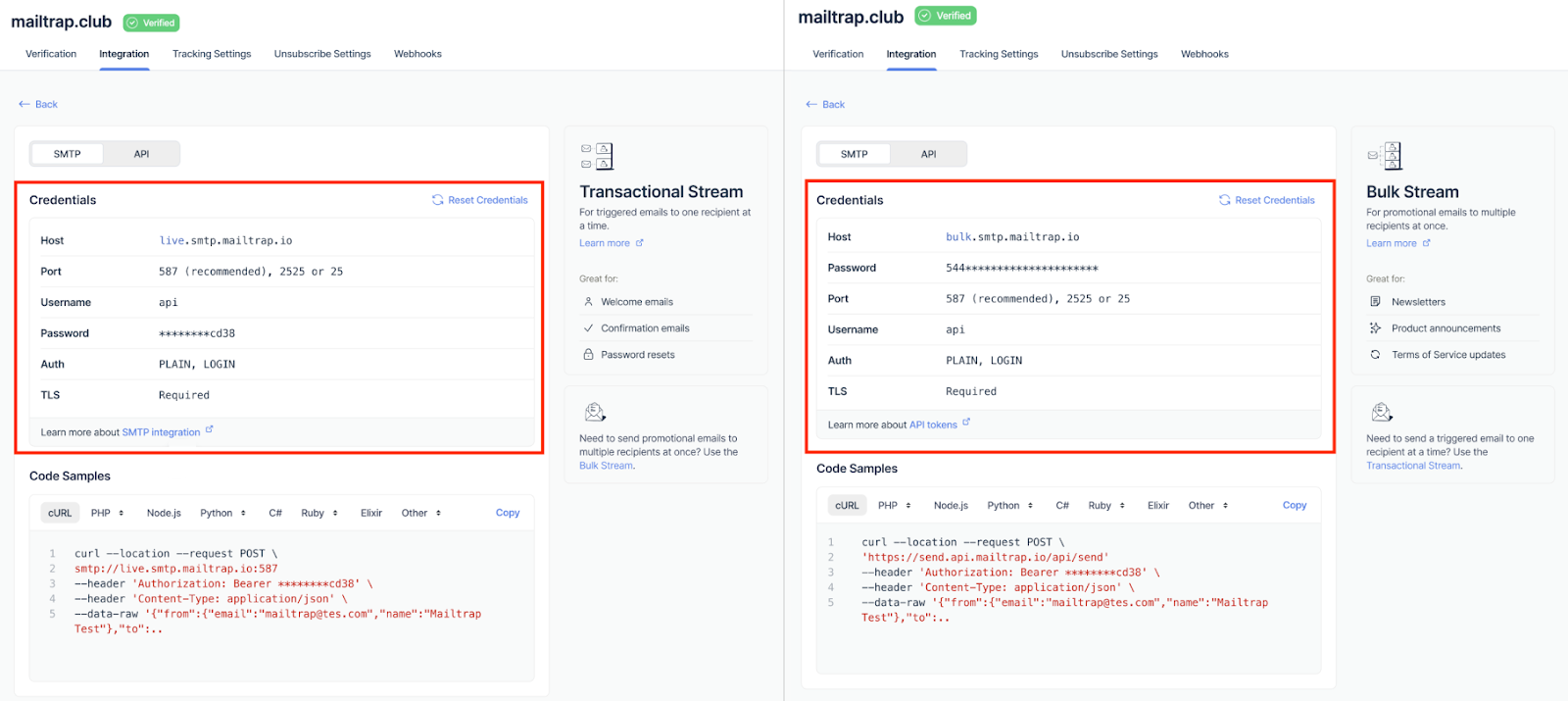Image resolution: width=1568 pixels, height=701 pixels.
Task: Switch to the API toggle in the left panel
Action: [142, 154]
